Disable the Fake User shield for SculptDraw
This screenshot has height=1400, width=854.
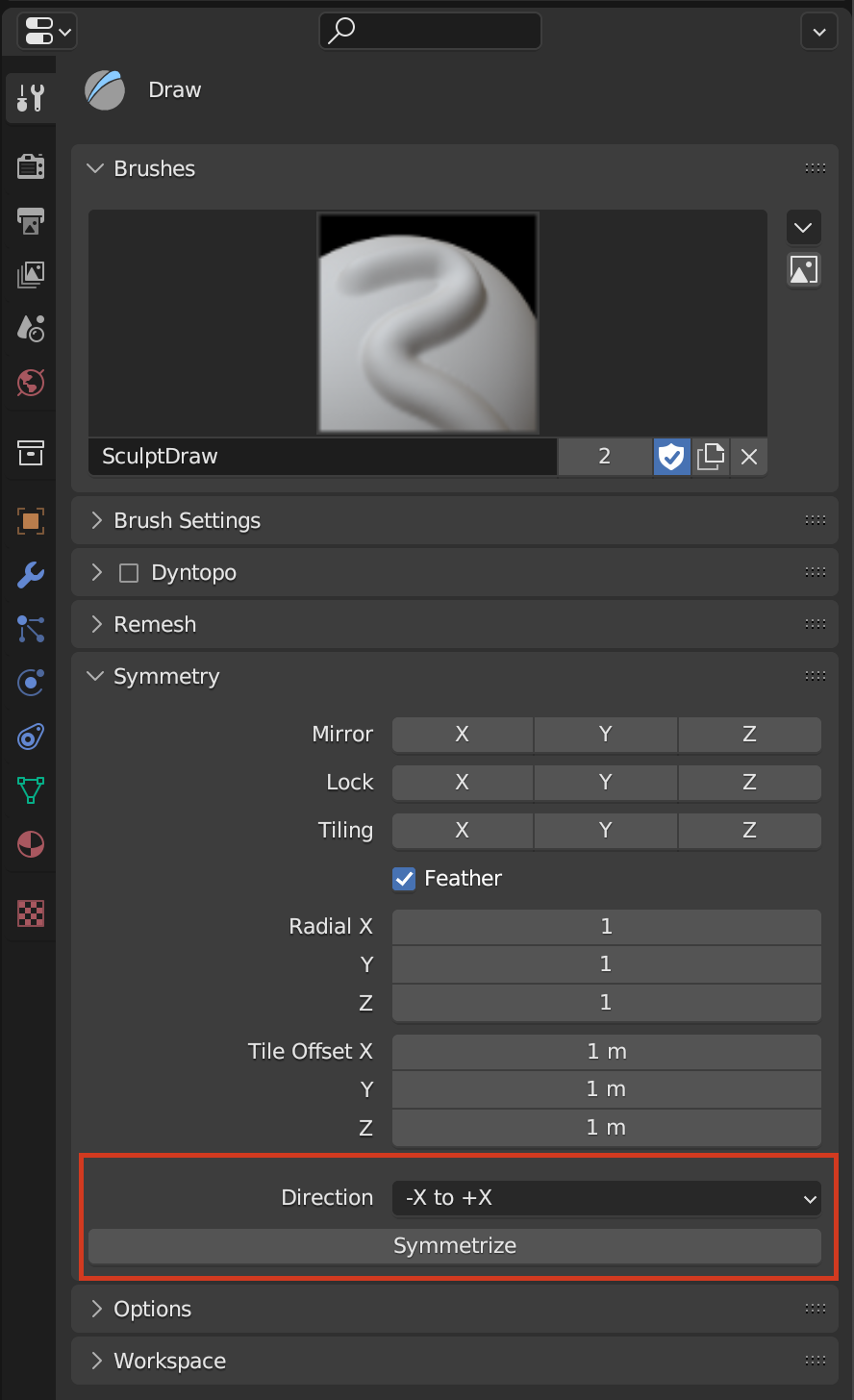[671, 456]
